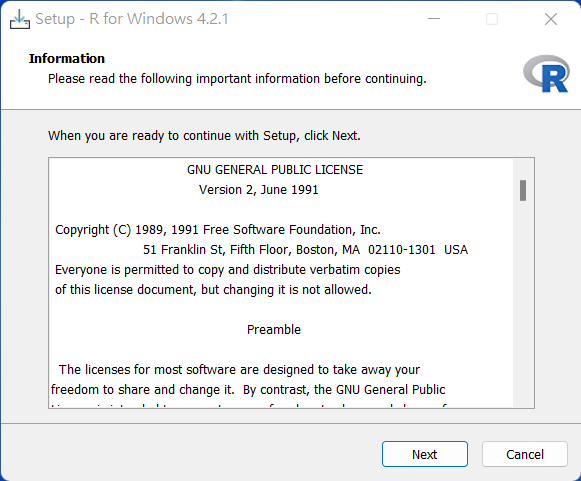Image resolution: width=581 pixels, height=481 pixels.
Task: Click the 'Version 2, June 1991' line
Action: [x=259, y=190]
